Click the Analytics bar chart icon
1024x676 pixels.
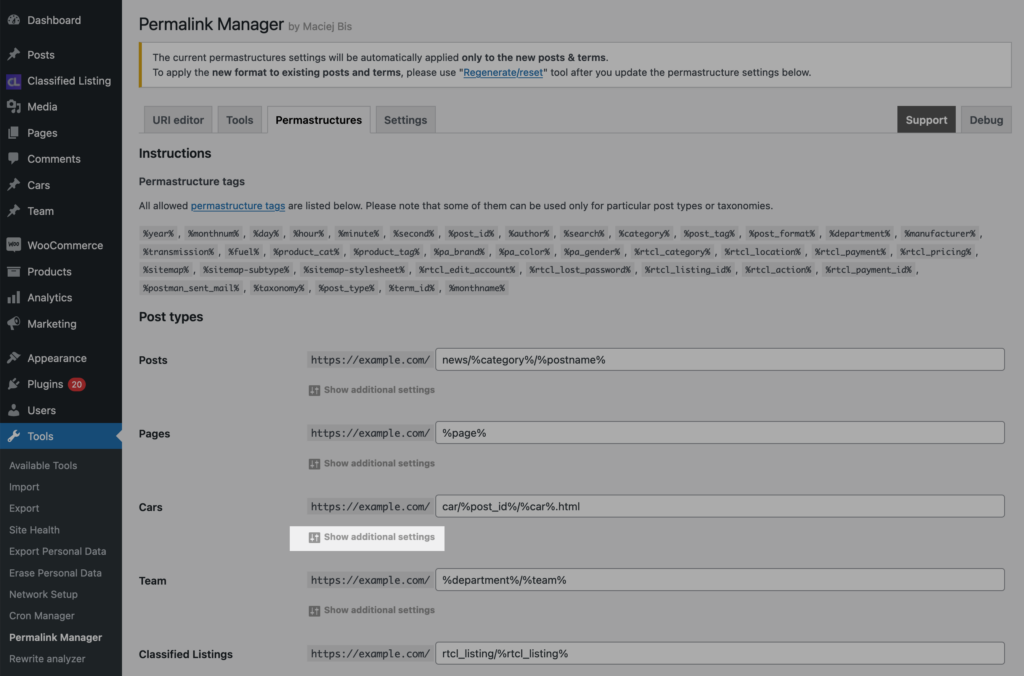coord(14,298)
